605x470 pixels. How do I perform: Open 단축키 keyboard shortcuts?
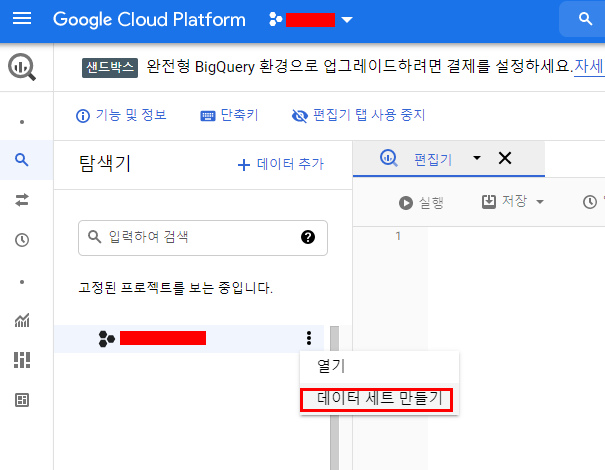click(x=229, y=115)
